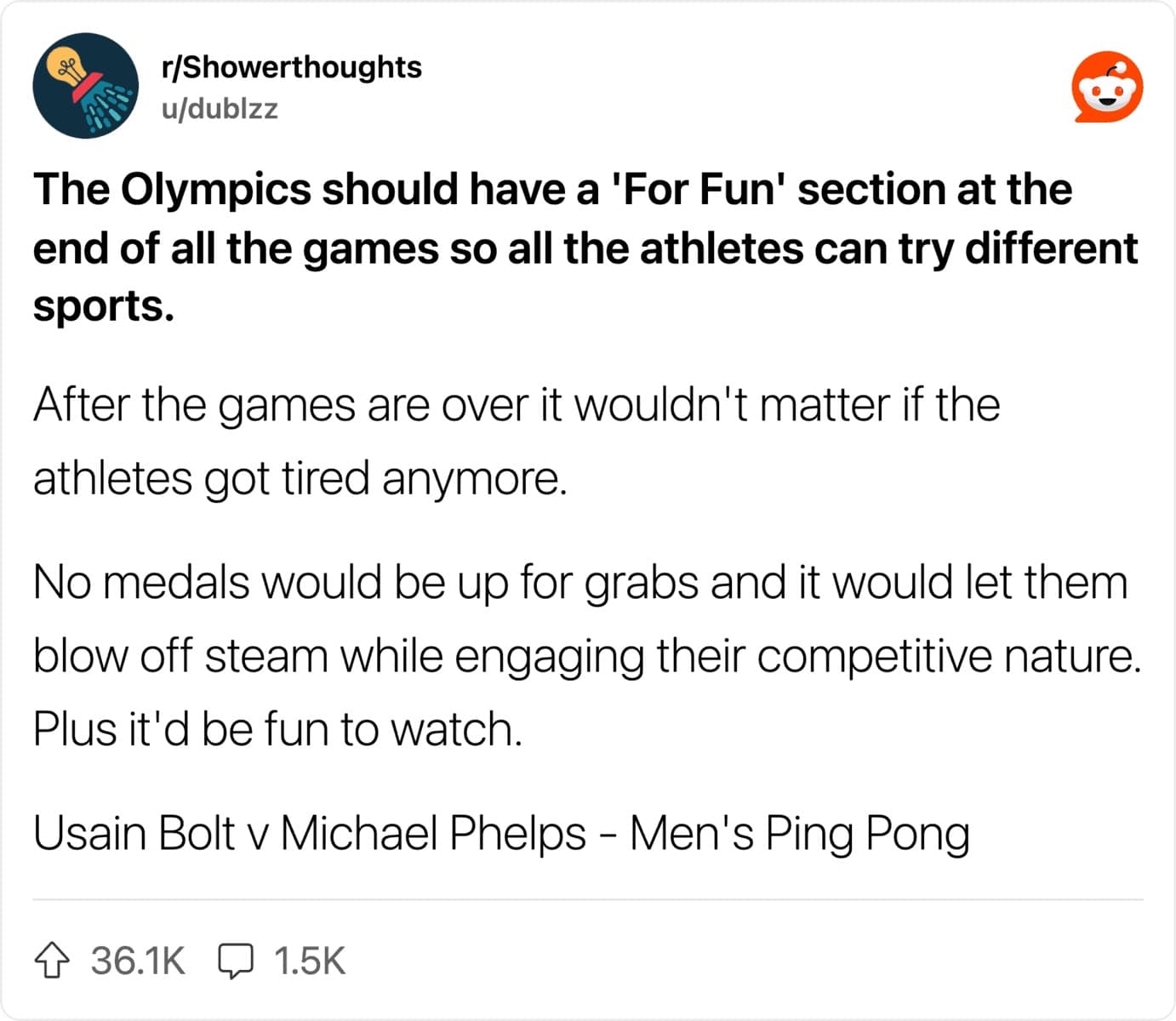The height and width of the screenshot is (1021, 1176).
Task: Select the 'After the games are over' paragraph
Action: pyautogui.click(x=517, y=441)
